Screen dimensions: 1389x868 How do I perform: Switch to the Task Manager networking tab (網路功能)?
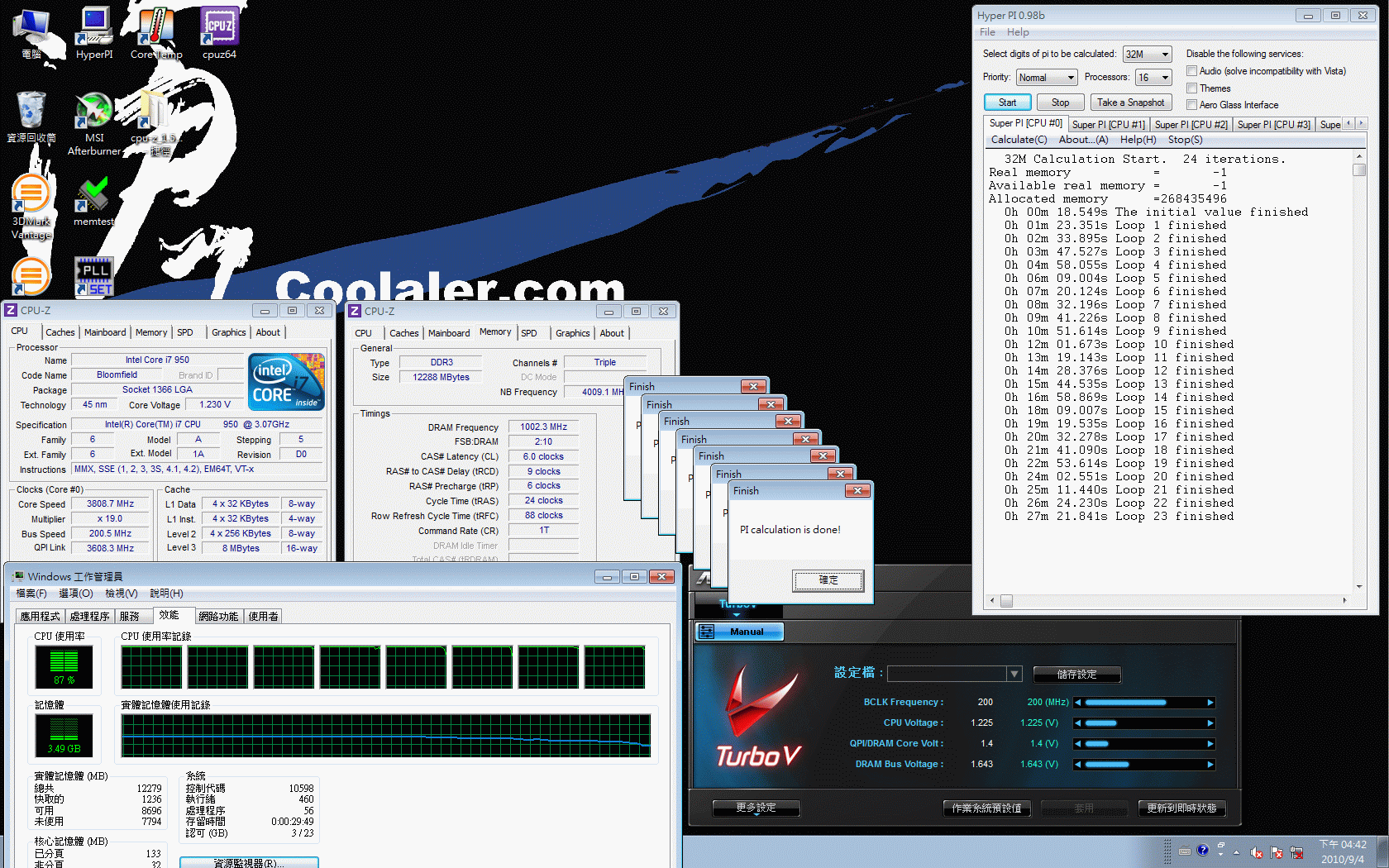click(218, 617)
